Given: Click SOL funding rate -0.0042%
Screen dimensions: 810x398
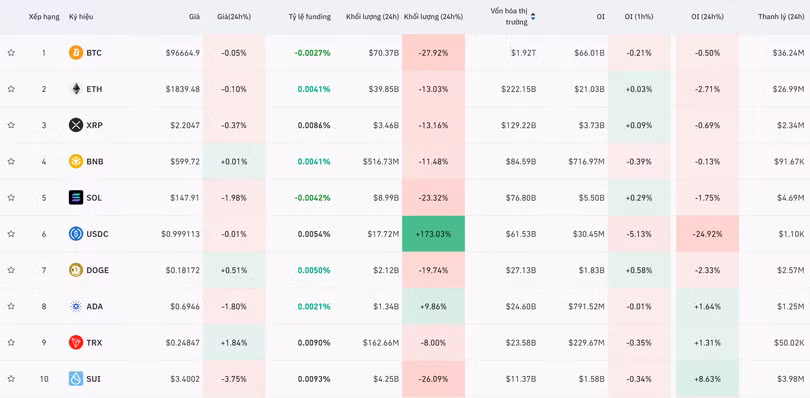Looking at the screenshot, I should point(313,197).
